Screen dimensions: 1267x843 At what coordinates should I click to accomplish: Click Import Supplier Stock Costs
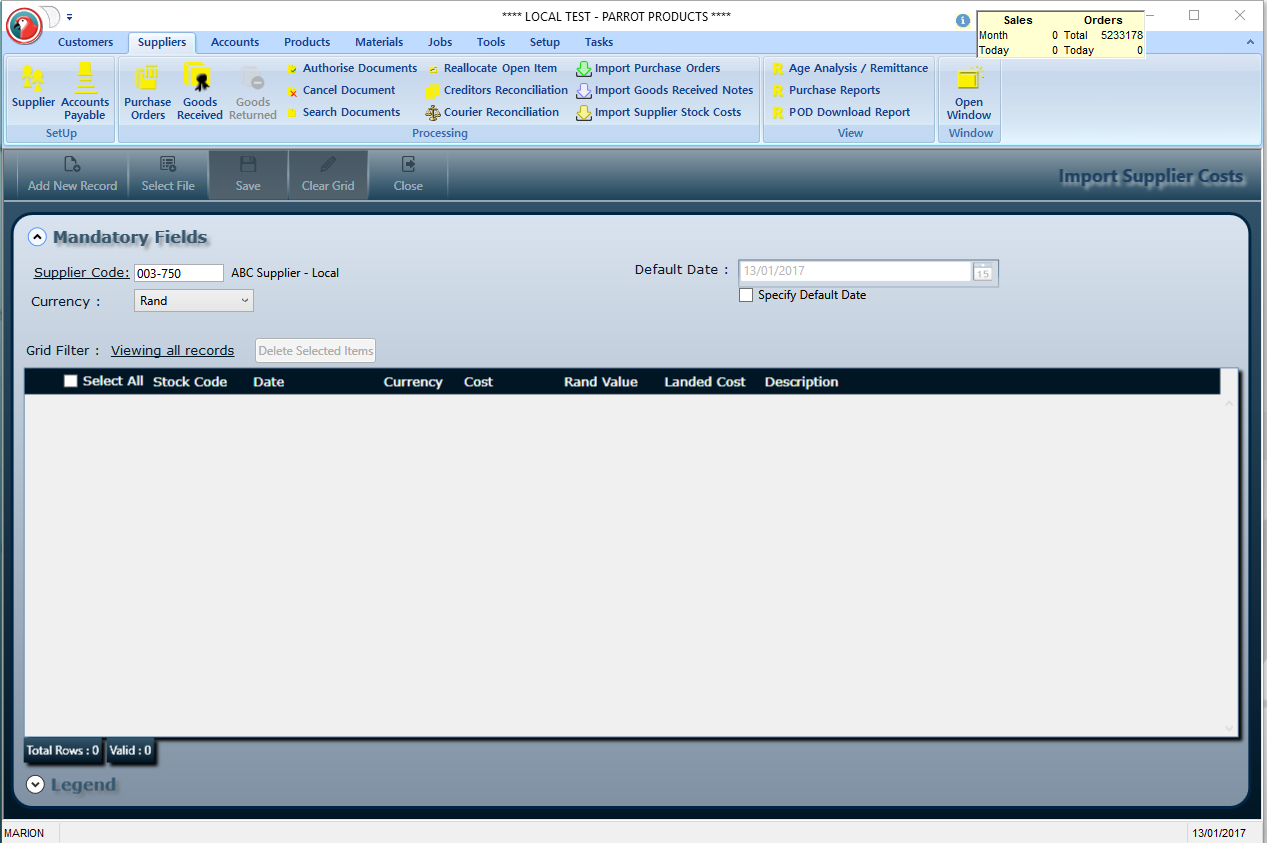coord(659,112)
